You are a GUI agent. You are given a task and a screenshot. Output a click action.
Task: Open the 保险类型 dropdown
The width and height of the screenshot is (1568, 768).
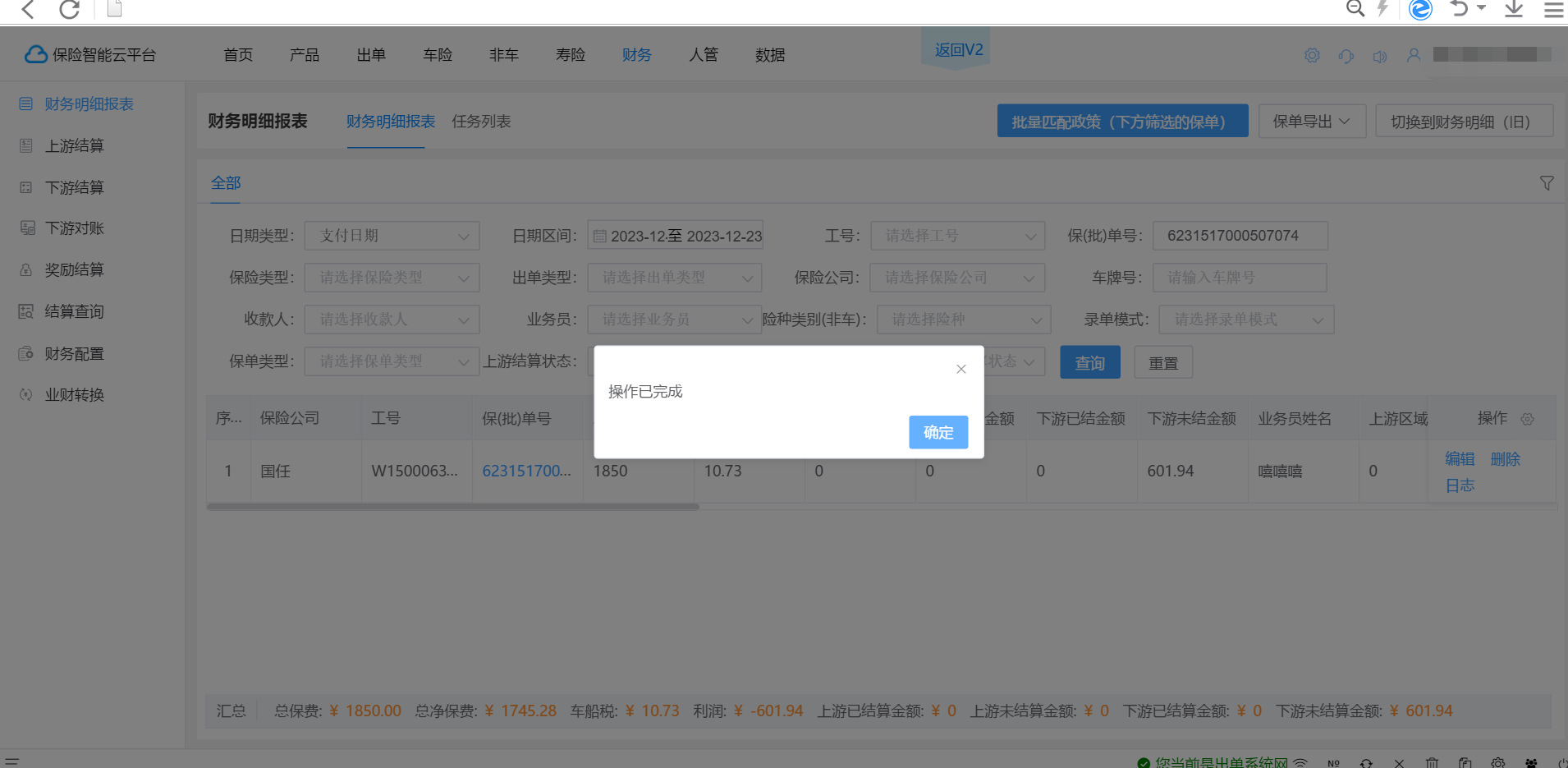pyautogui.click(x=392, y=278)
